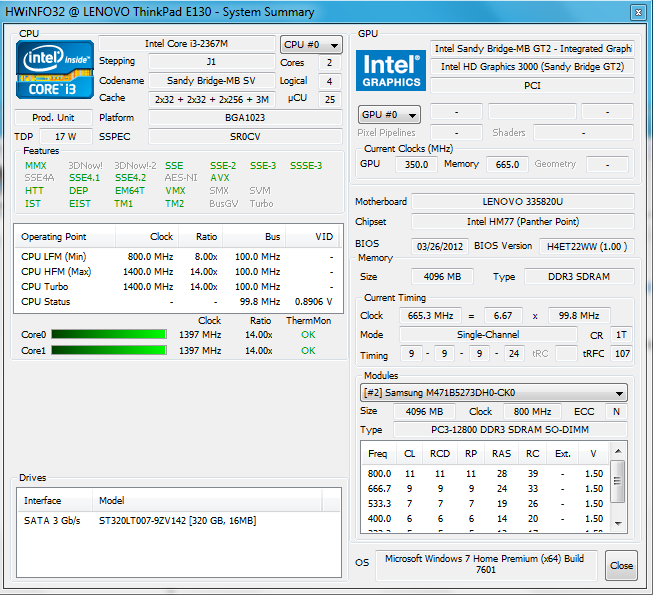The height and width of the screenshot is (595, 653).
Task: Click the 17 W TDP field
Action: tap(66, 137)
